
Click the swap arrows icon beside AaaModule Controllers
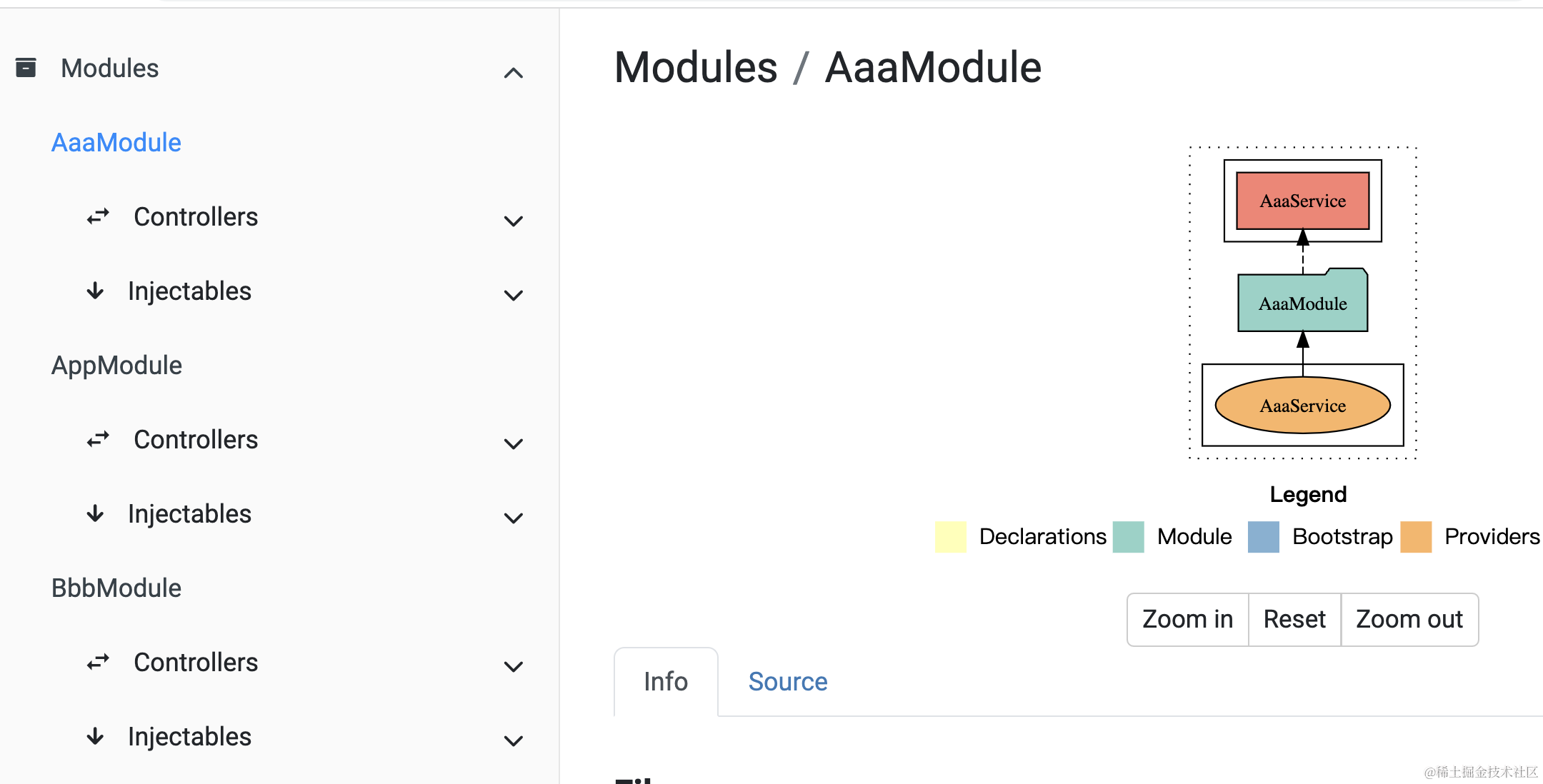98,216
